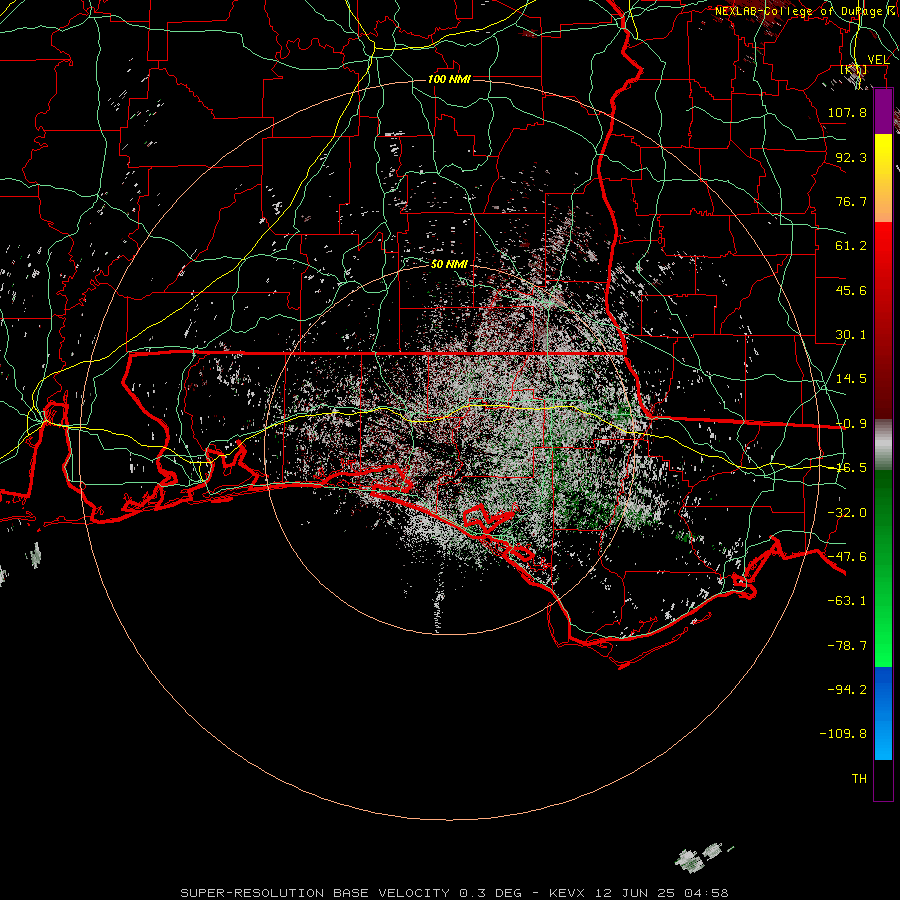Click the 92.3 legend value
Viewport: 900px width, 900px height.
pos(851,157)
